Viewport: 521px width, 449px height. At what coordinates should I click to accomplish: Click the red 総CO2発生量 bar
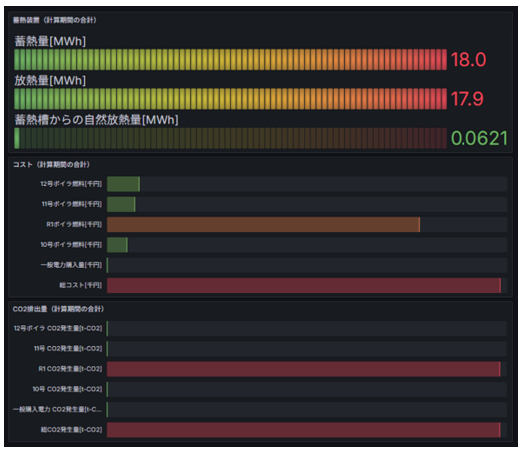point(304,430)
